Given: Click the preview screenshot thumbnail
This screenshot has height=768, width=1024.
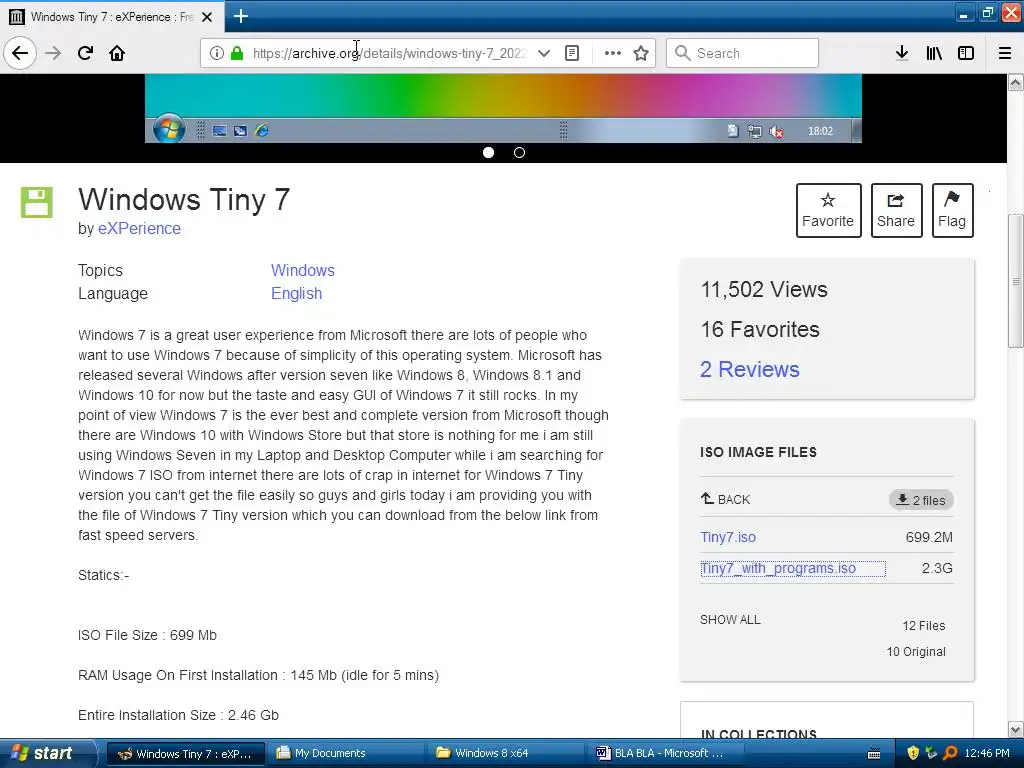Looking at the screenshot, I should pos(503,108).
